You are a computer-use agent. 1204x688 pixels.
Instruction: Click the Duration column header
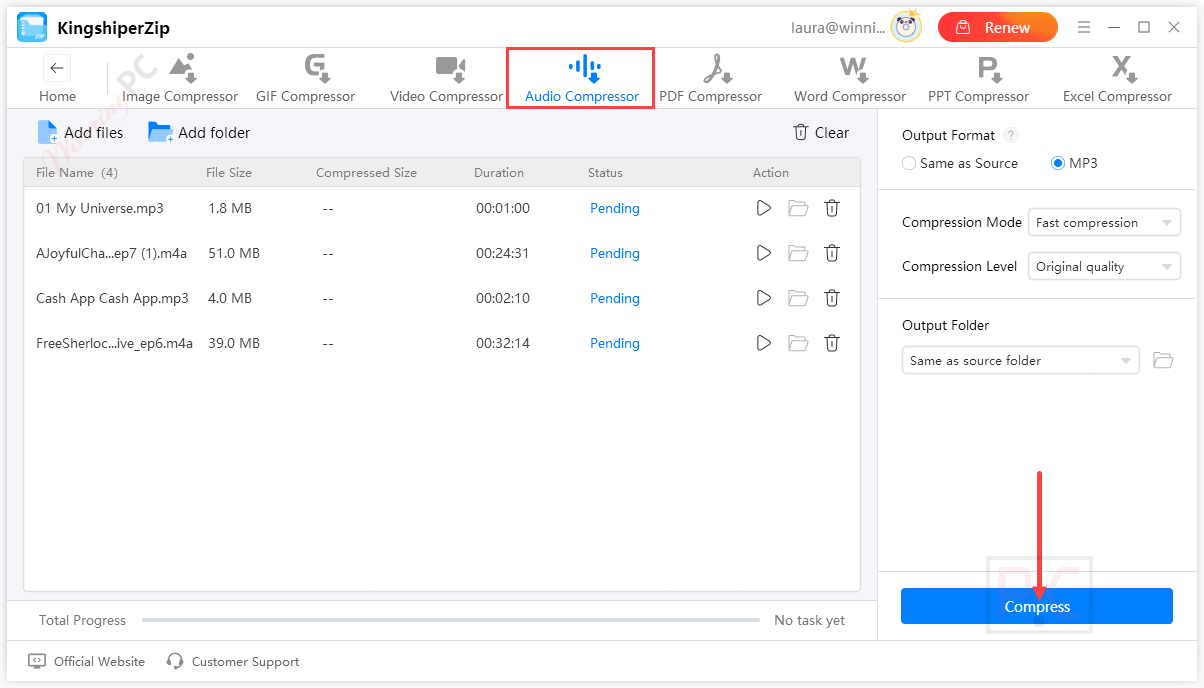[x=499, y=172]
